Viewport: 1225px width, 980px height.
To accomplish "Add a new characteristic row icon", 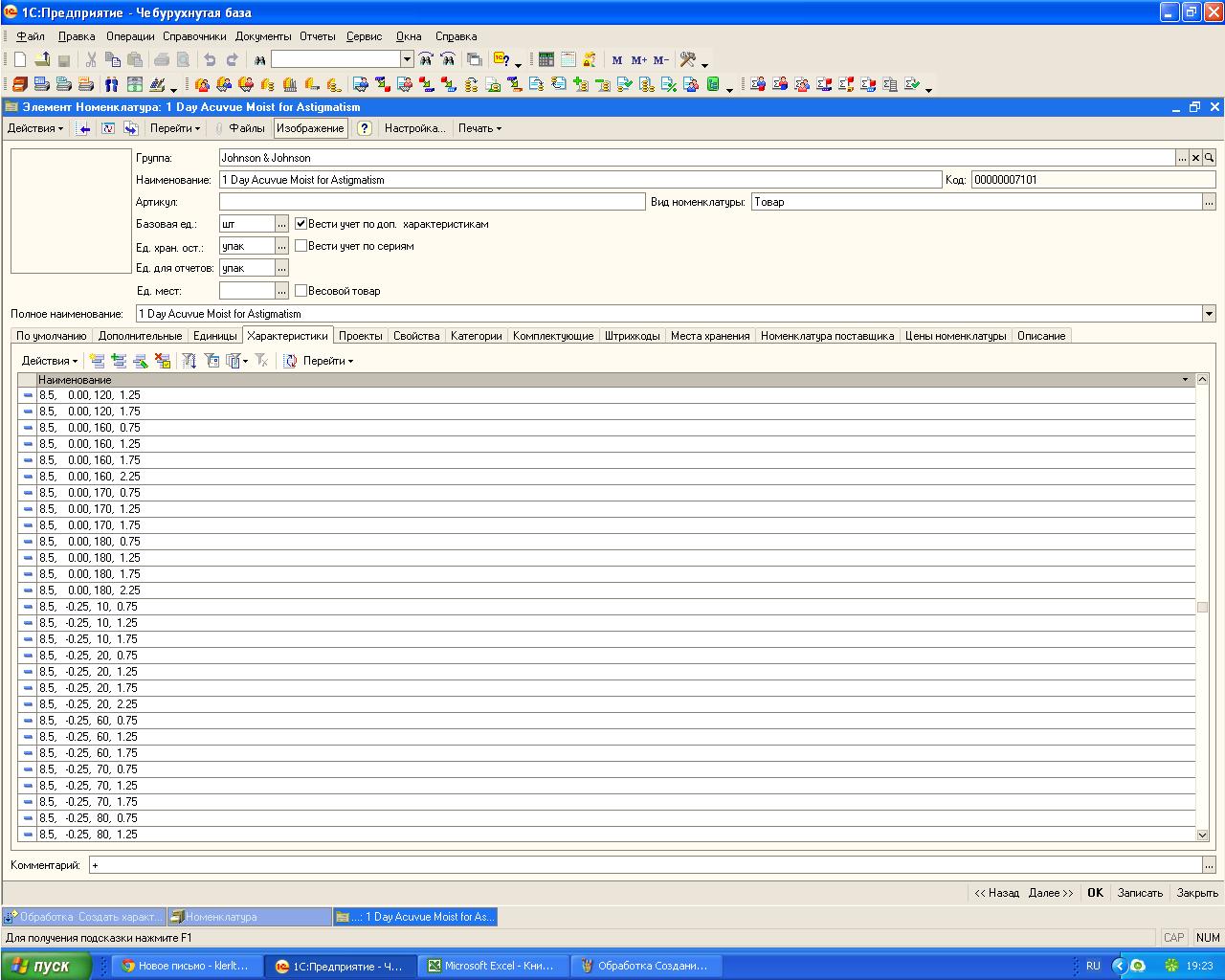I will coord(97,361).
